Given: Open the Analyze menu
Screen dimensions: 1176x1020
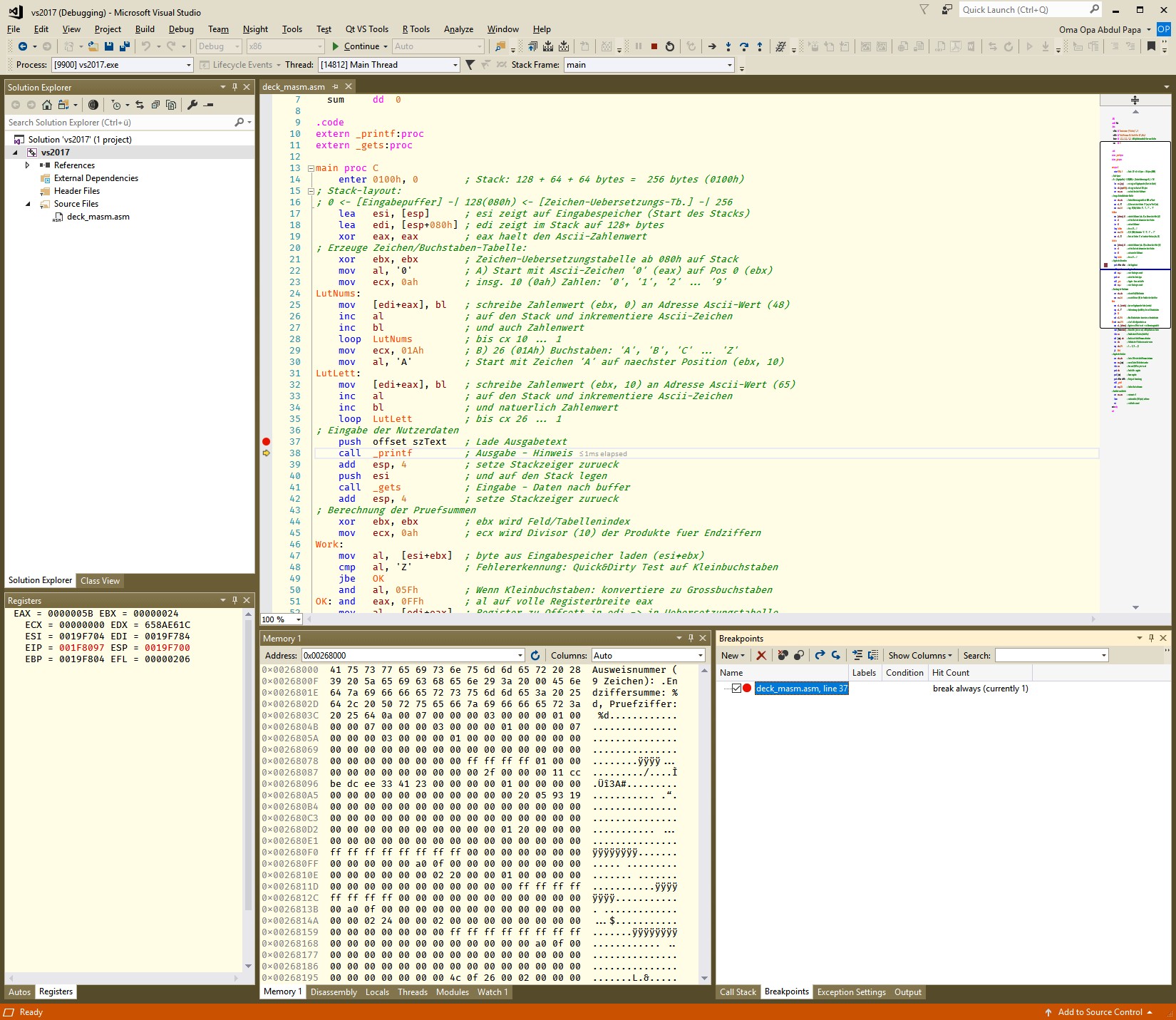Looking at the screenshot, I should point(458,29).
